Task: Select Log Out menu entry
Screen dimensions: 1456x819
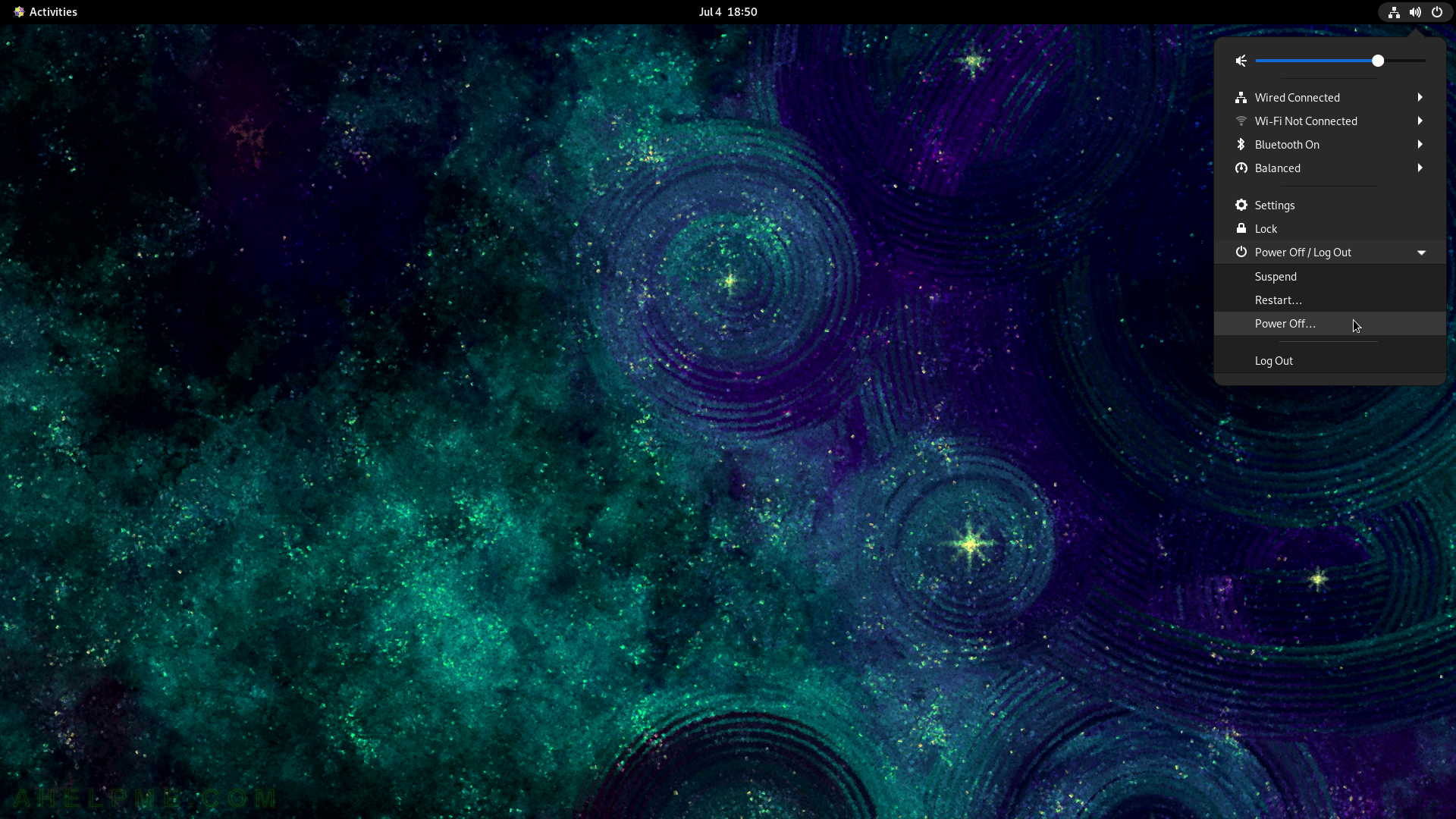Action: tap(1329, 361)
